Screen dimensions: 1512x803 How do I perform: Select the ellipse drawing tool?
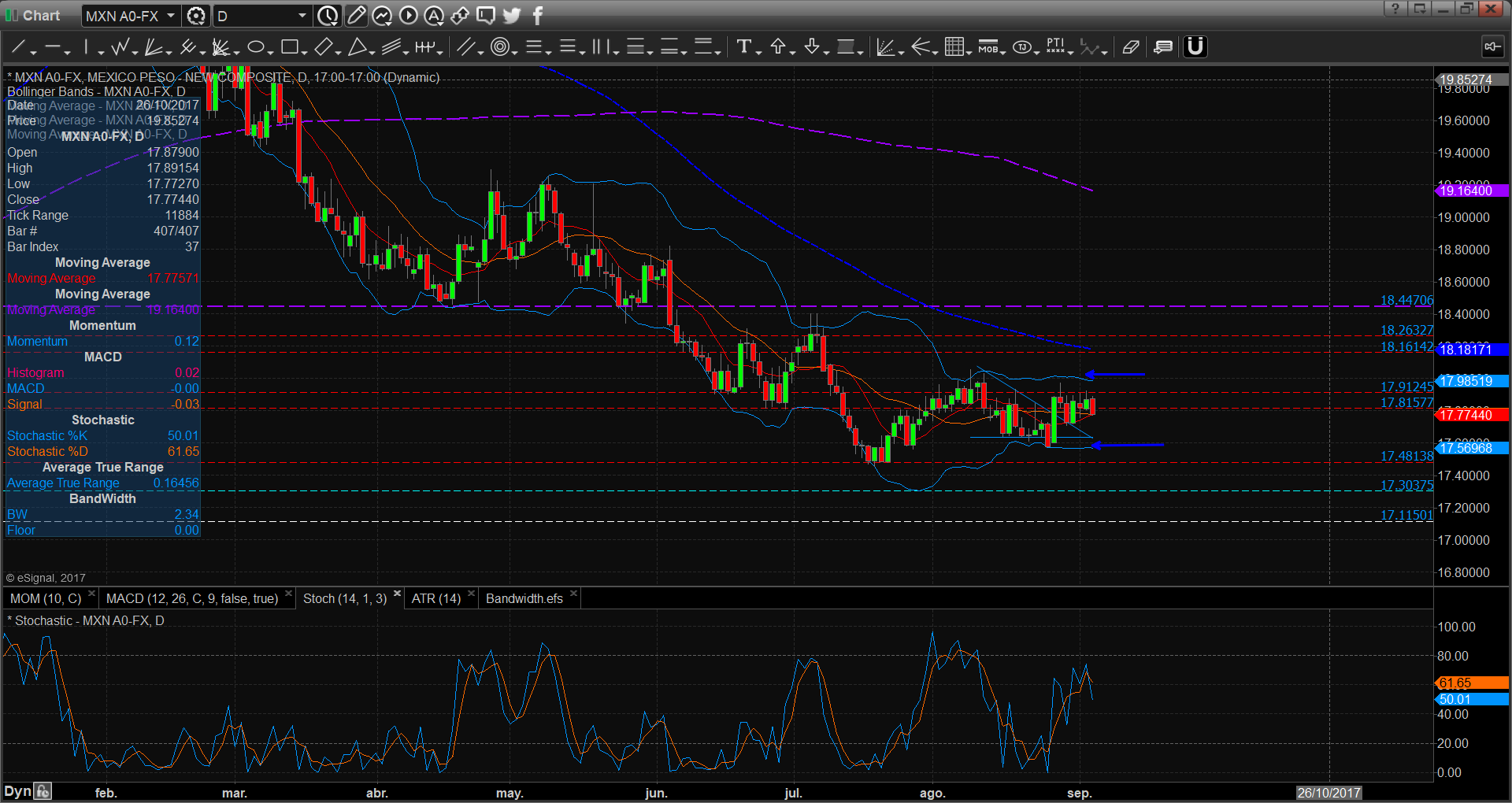pyautogui.click(x=255, y=47)
